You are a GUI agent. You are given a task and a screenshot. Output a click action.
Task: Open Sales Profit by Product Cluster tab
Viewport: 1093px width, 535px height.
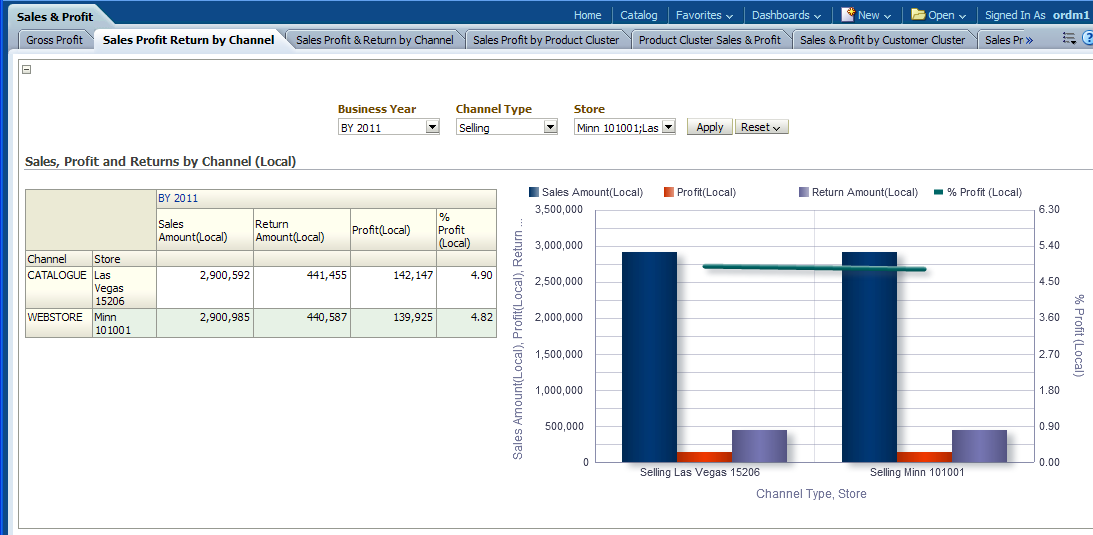tap(546, 40)
